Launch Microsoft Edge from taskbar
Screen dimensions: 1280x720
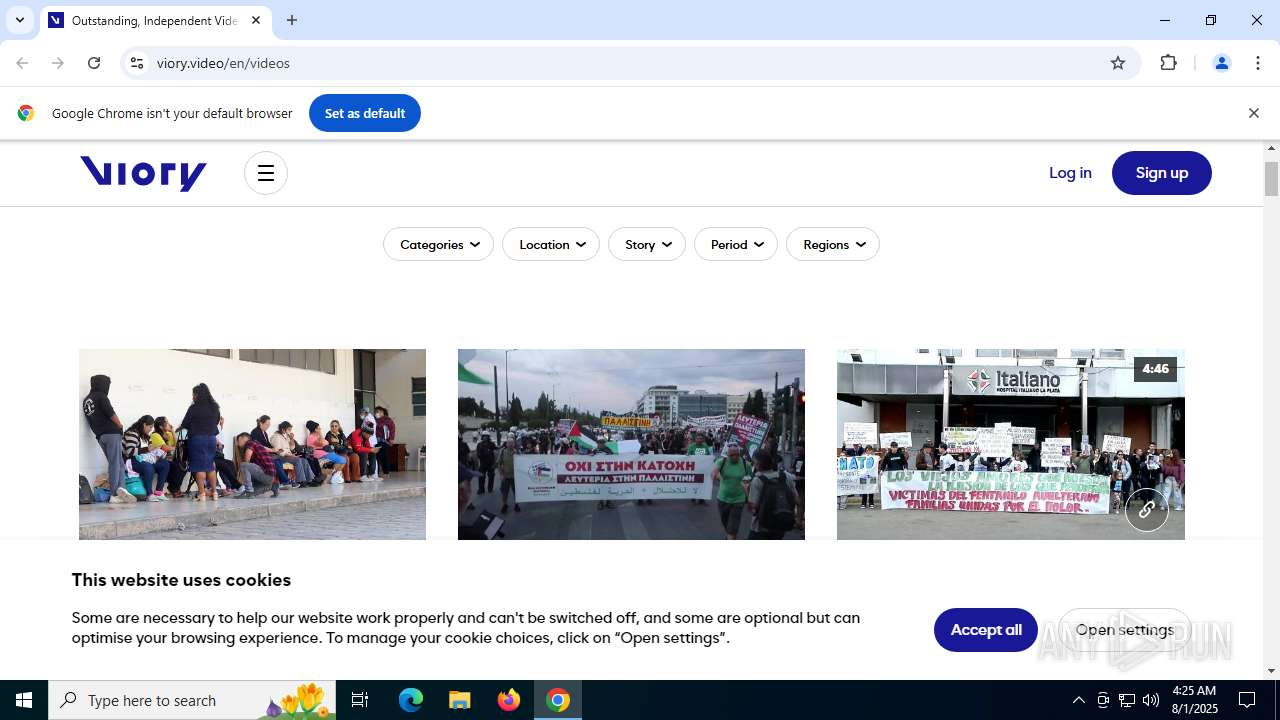click(x=411, y=700)
